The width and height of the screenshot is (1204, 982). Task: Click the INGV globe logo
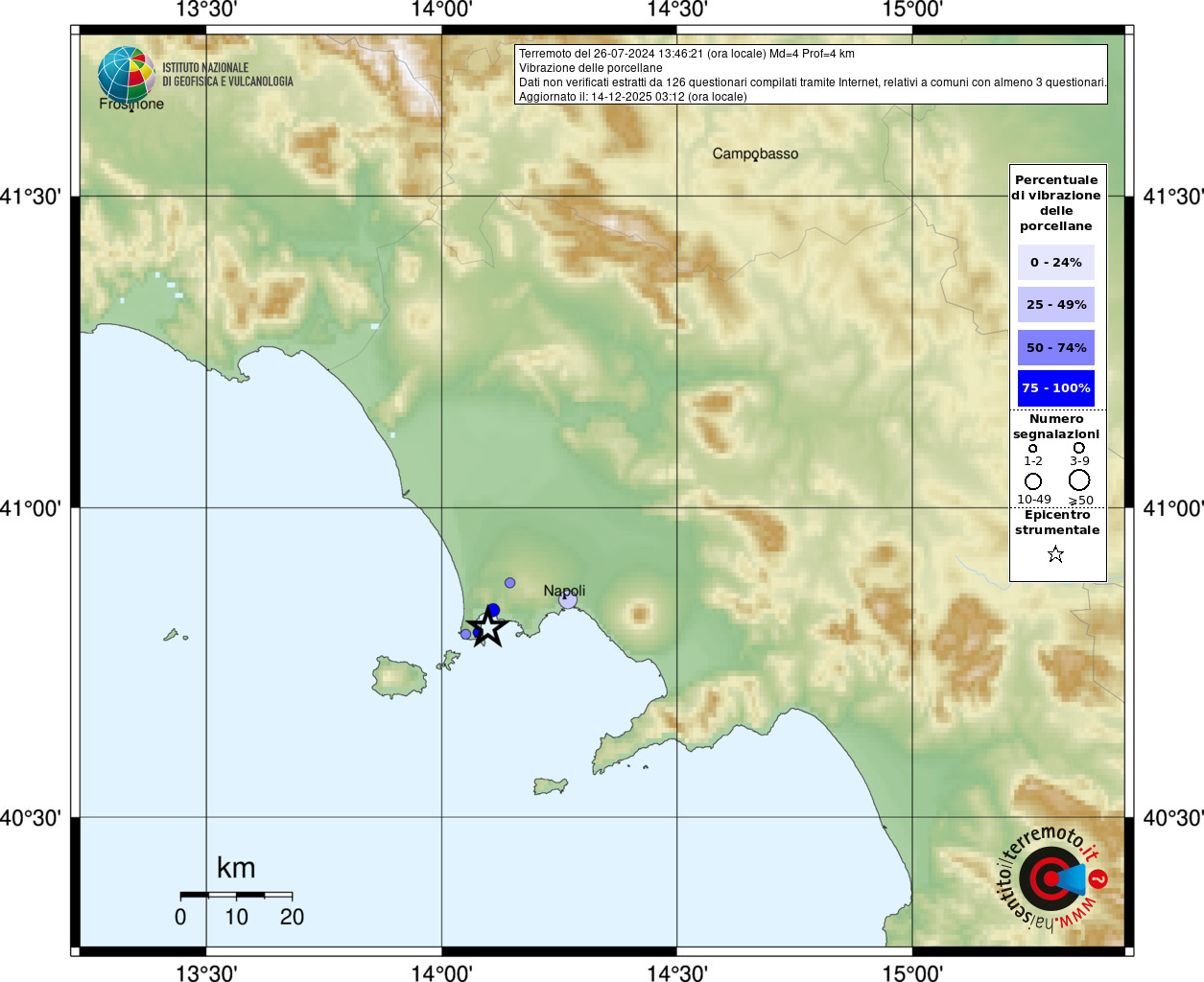pyautogui.click(x=126, y=74)
